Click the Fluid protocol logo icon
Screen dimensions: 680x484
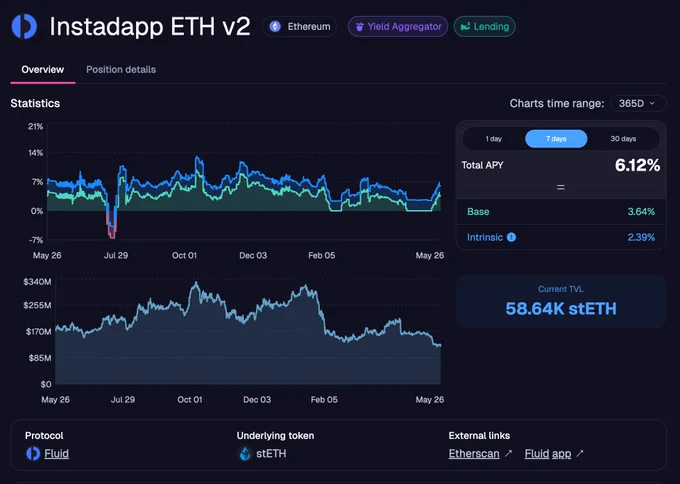tap(33, 454)
